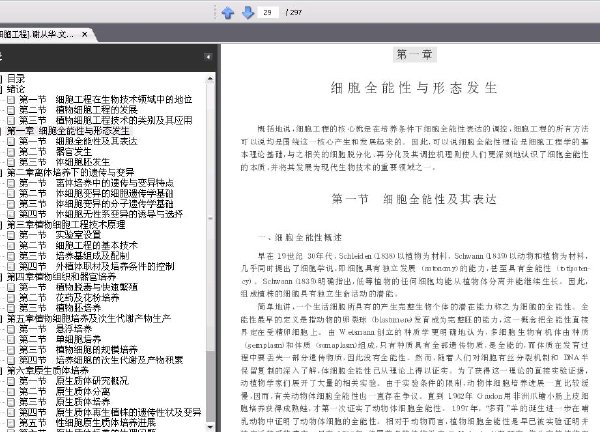
Task: Open the 目录 bookmark
Action: [16, 79]
